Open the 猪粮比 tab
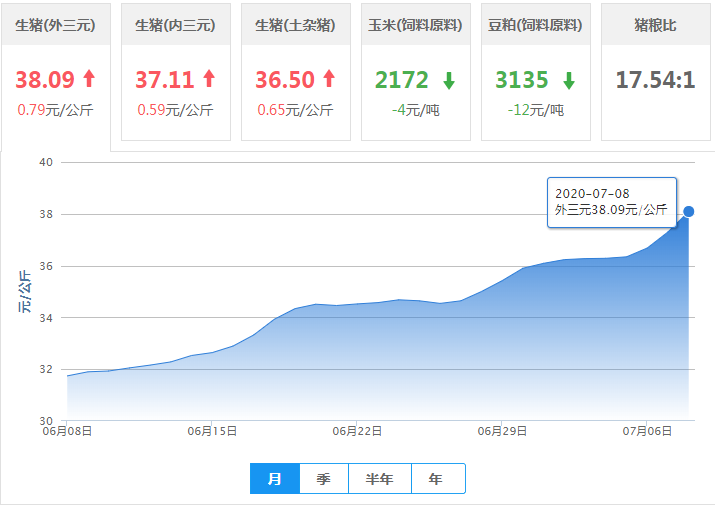 point(655,25)
